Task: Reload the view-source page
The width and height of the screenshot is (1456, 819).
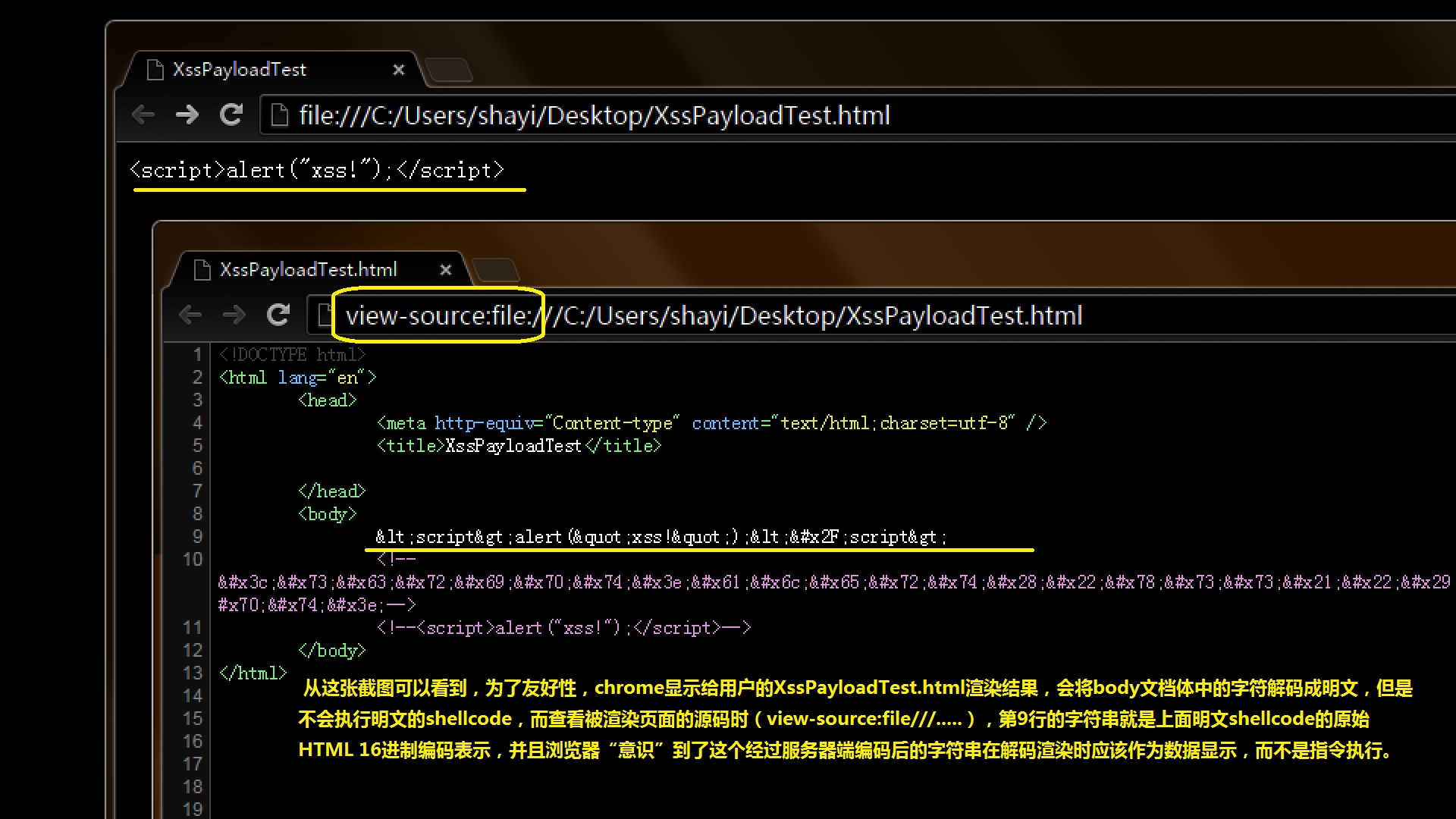Action: (x=278, y=315)
